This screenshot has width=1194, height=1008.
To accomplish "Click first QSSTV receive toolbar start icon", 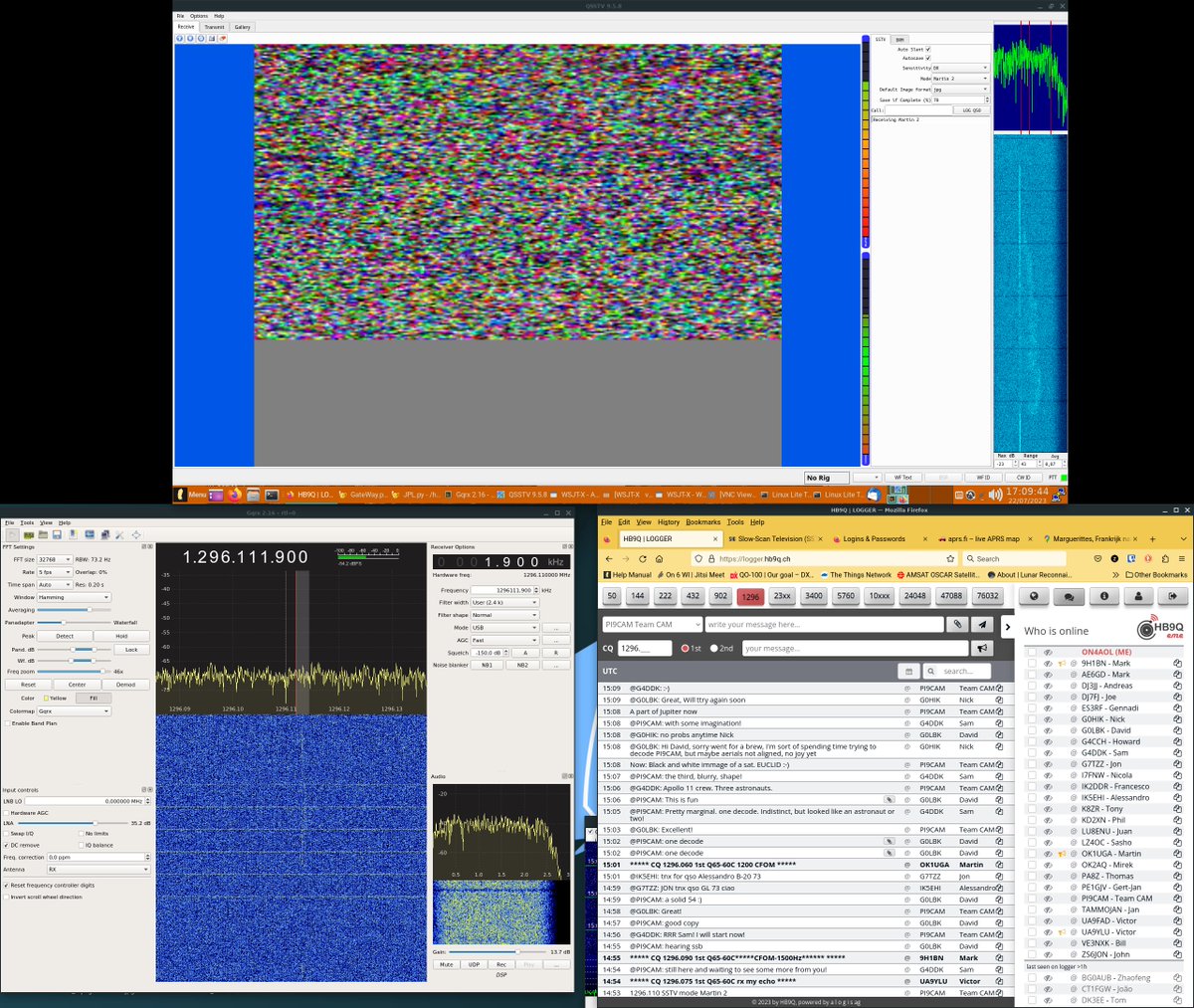I will pyautogui.click(x=180, y=39).
